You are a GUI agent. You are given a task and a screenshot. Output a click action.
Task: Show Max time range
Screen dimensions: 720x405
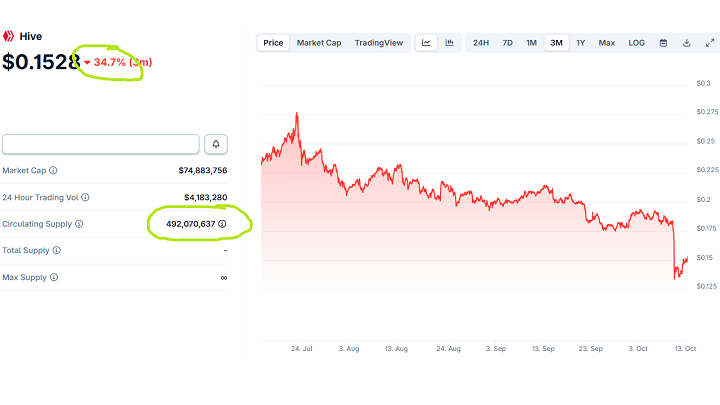(x=607, y=43)
